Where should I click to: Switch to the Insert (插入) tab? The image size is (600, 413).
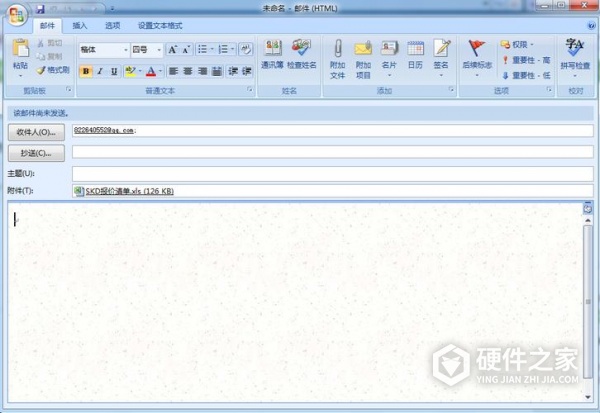(x=80, y=25)
